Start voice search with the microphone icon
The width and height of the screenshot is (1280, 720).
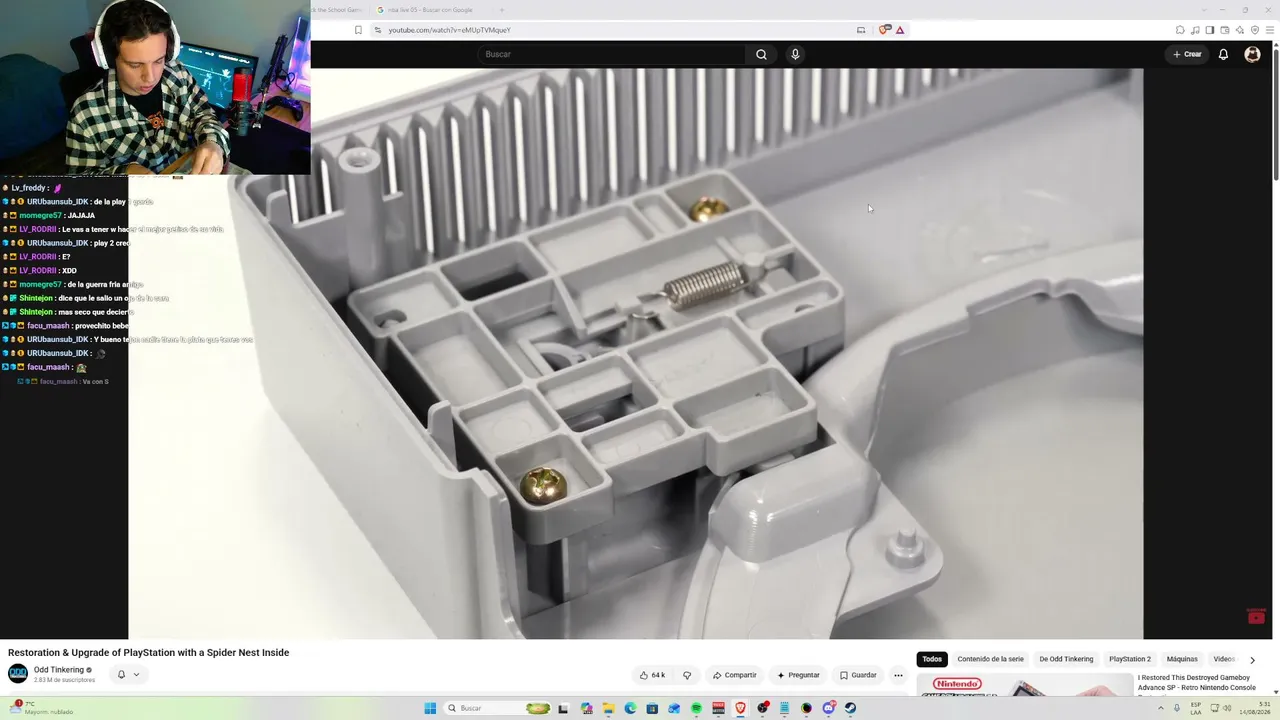click(x=795, y=54)
